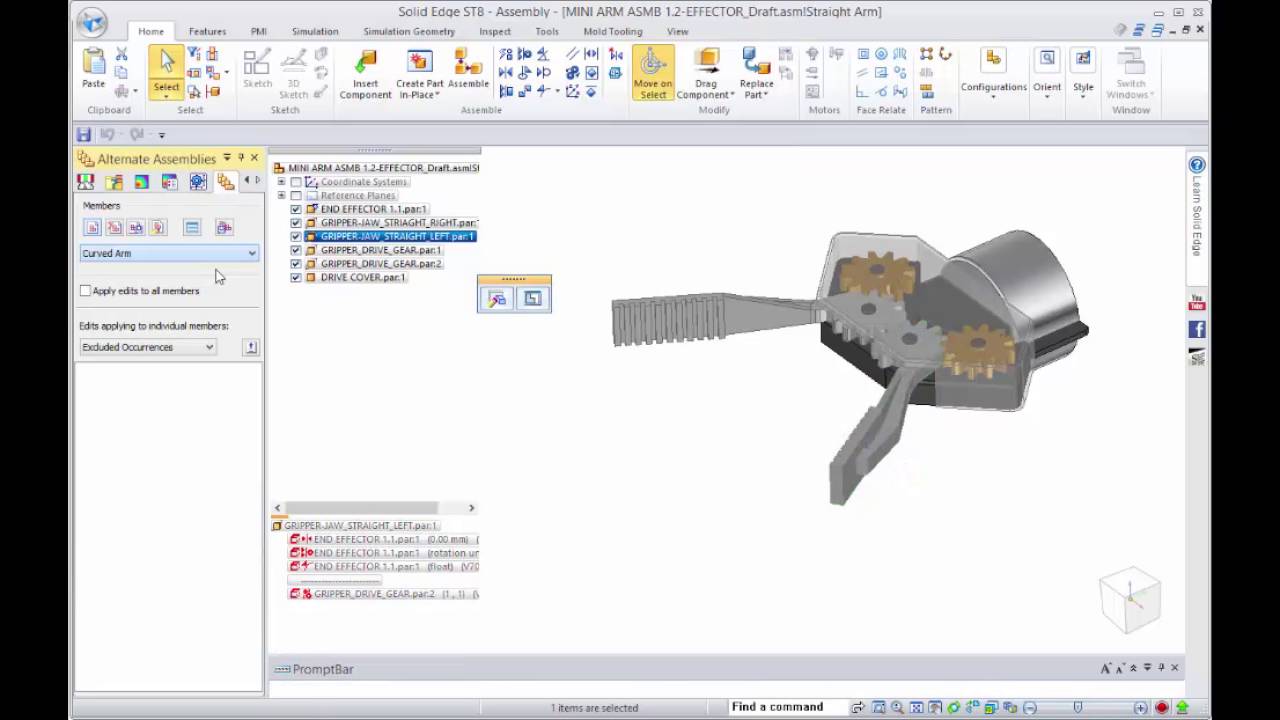Screen dimensions: 1280x720
Task: Click the first Members toolbar icon
Action: pyautogui.click(x=93, y=228)
